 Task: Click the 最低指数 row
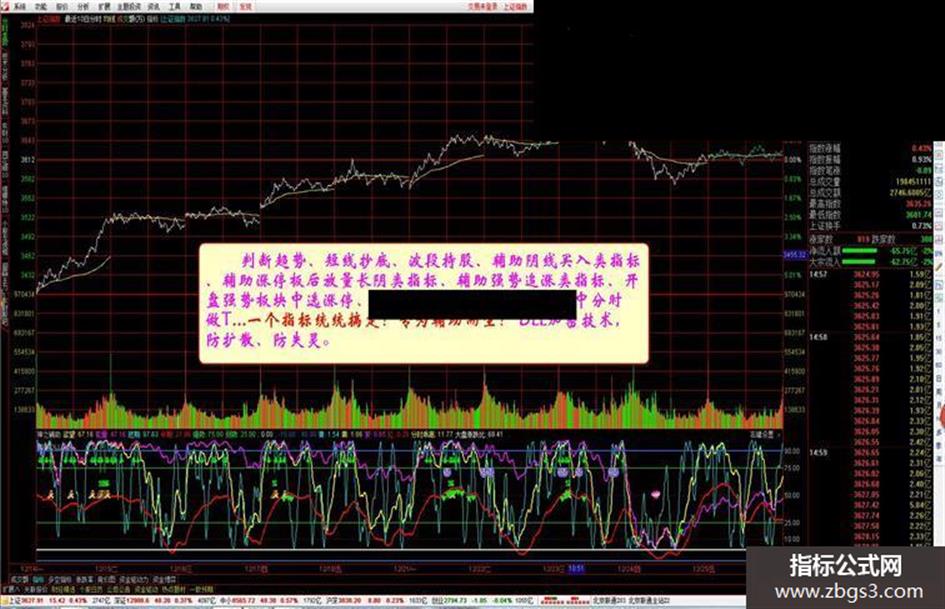point(870,215)
